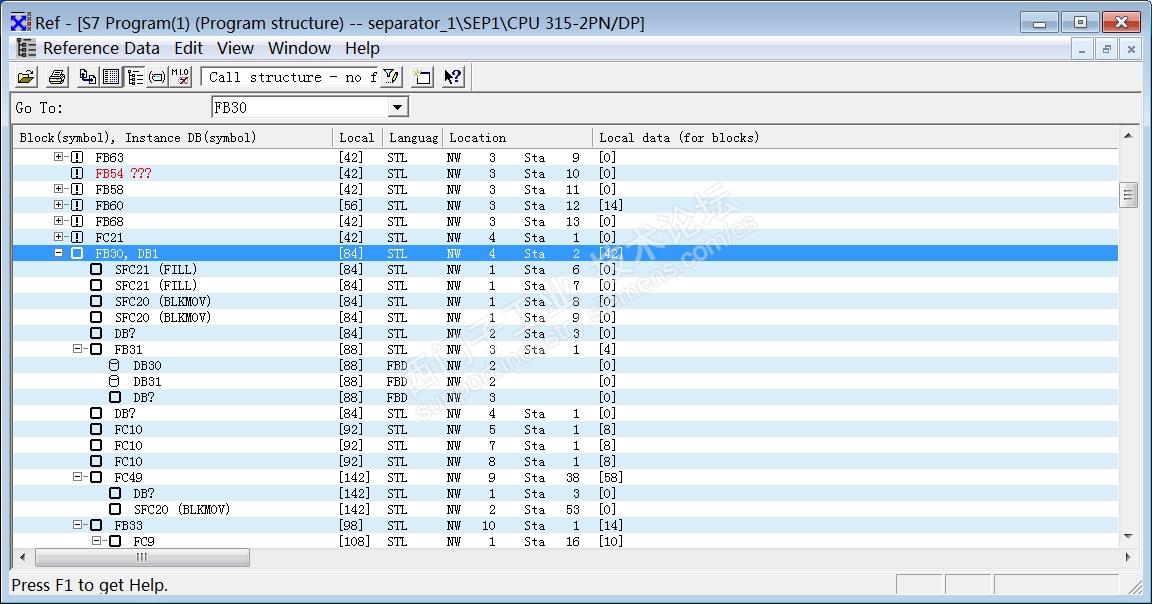Click the vertical scrollbar up arrow
Screen dimensions: 1152x604
1128,136
